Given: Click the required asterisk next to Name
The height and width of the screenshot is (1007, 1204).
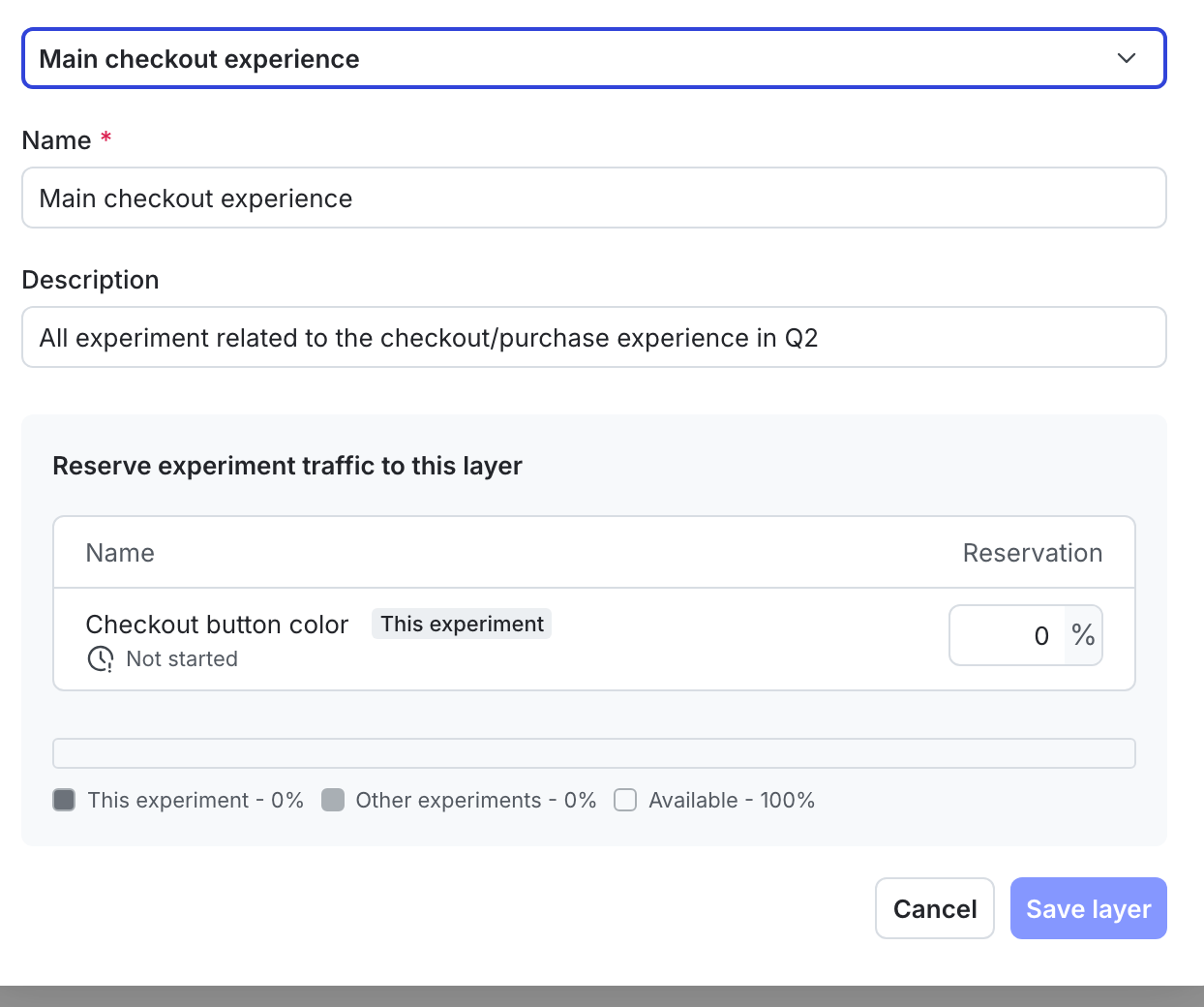Looking at the screenshot, I should 105,138.
